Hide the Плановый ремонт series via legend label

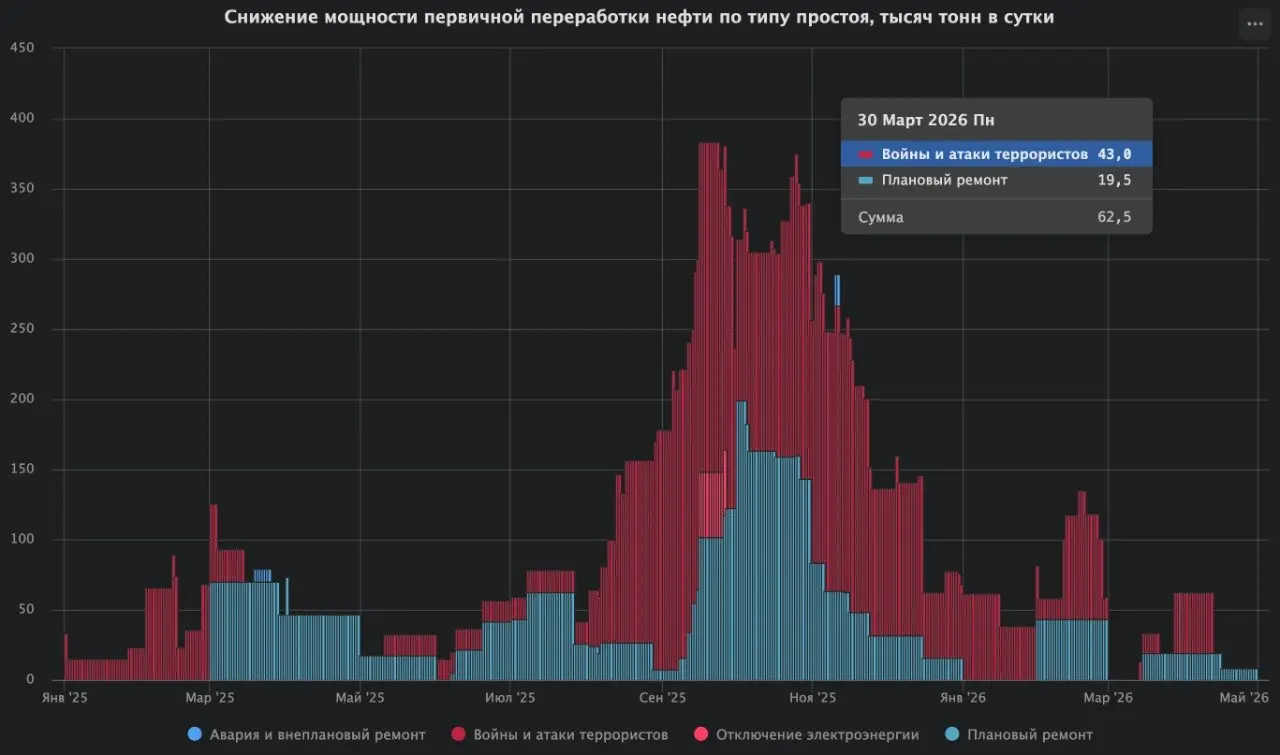click(1029, 734)
